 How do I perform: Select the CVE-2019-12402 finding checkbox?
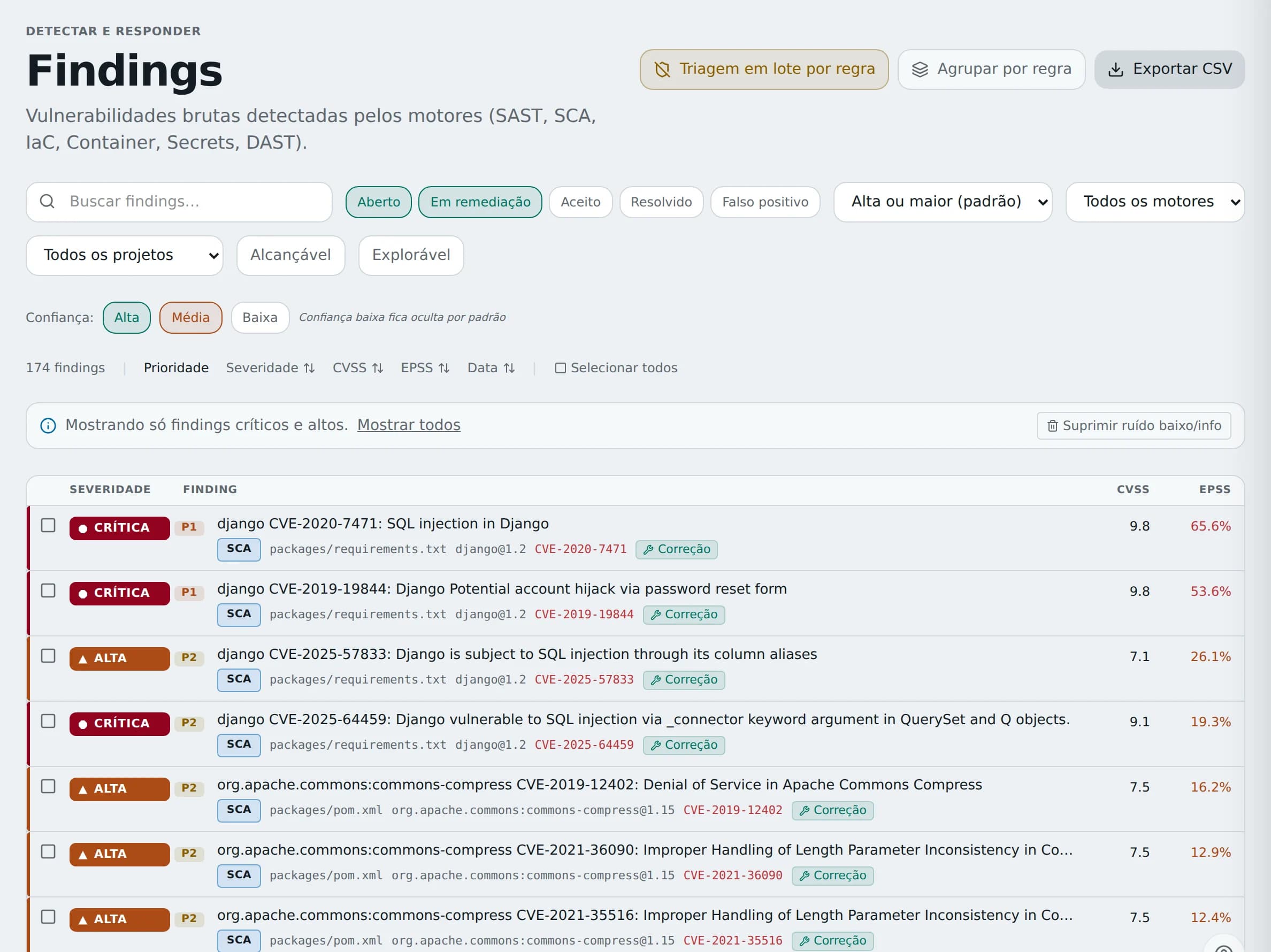coord(48,787)
